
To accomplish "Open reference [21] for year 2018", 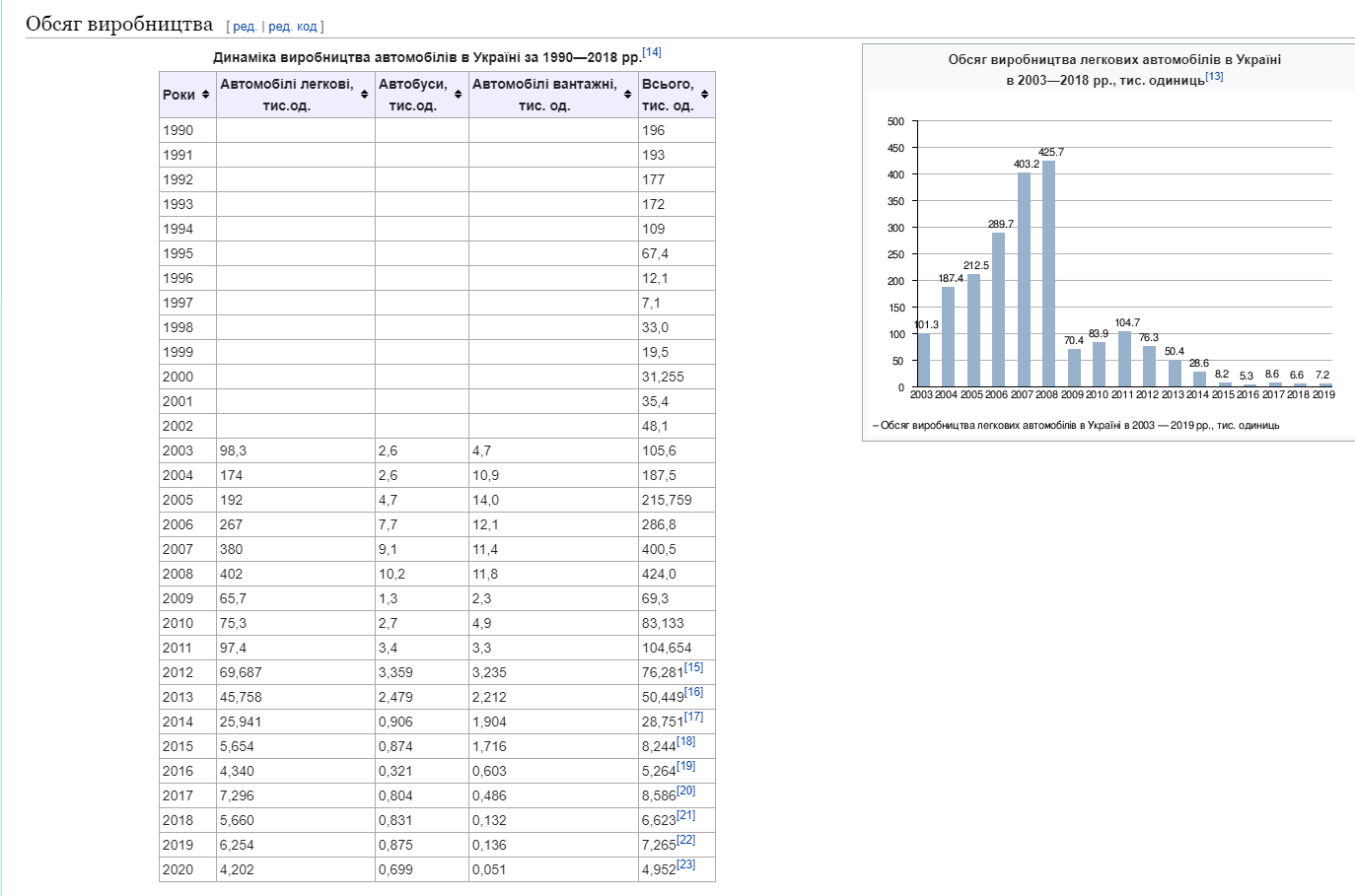I will 685,815.
